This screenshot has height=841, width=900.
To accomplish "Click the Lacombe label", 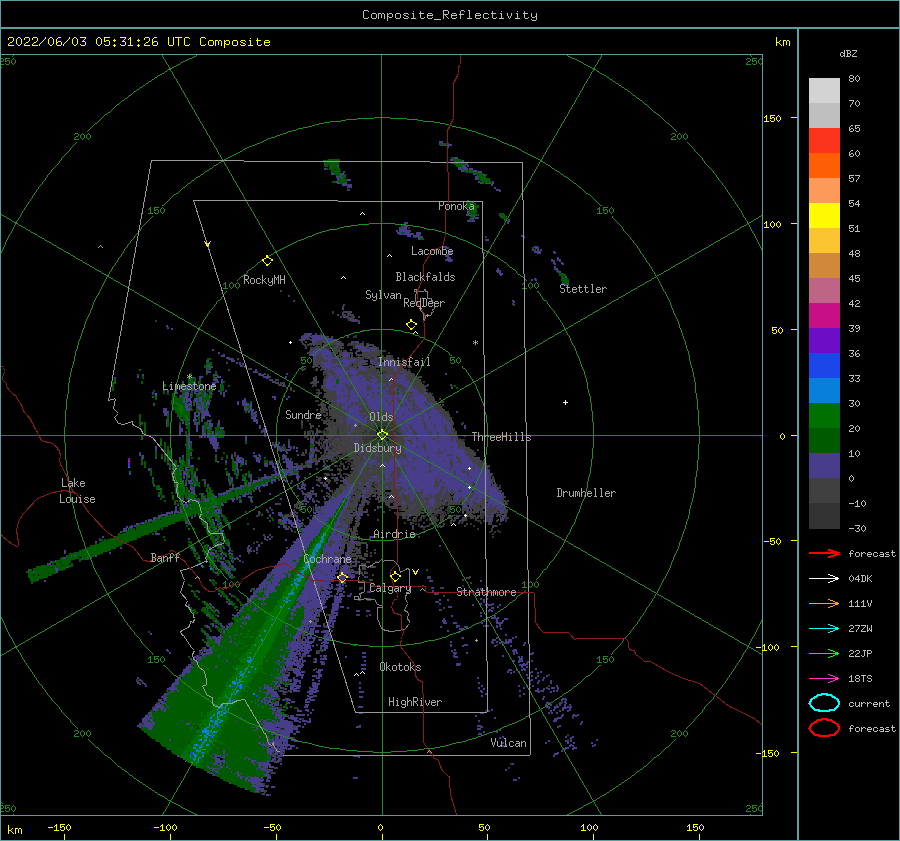I will (x=432, y=251).
